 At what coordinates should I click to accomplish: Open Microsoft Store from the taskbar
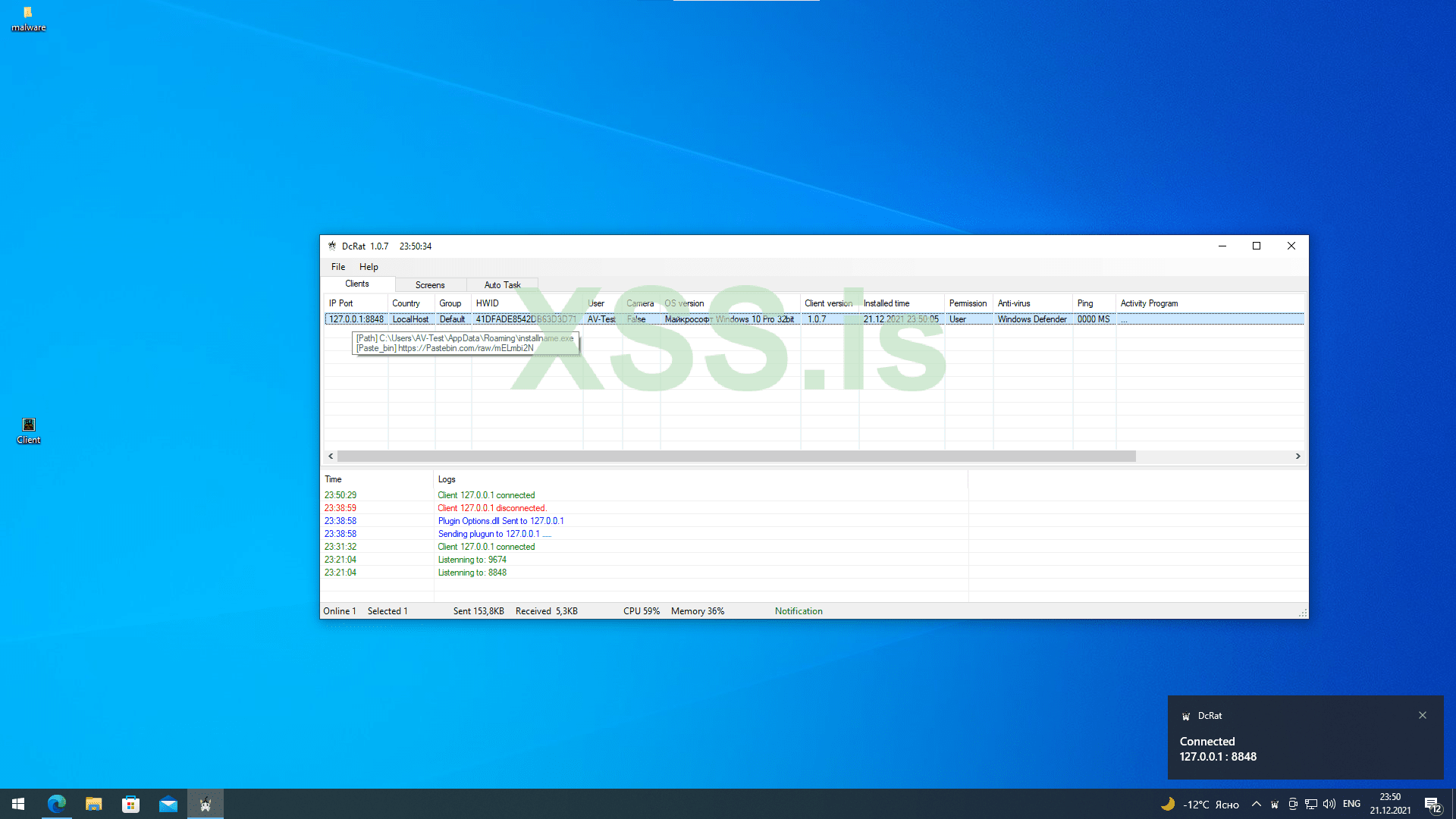click(x=130, y=804)
